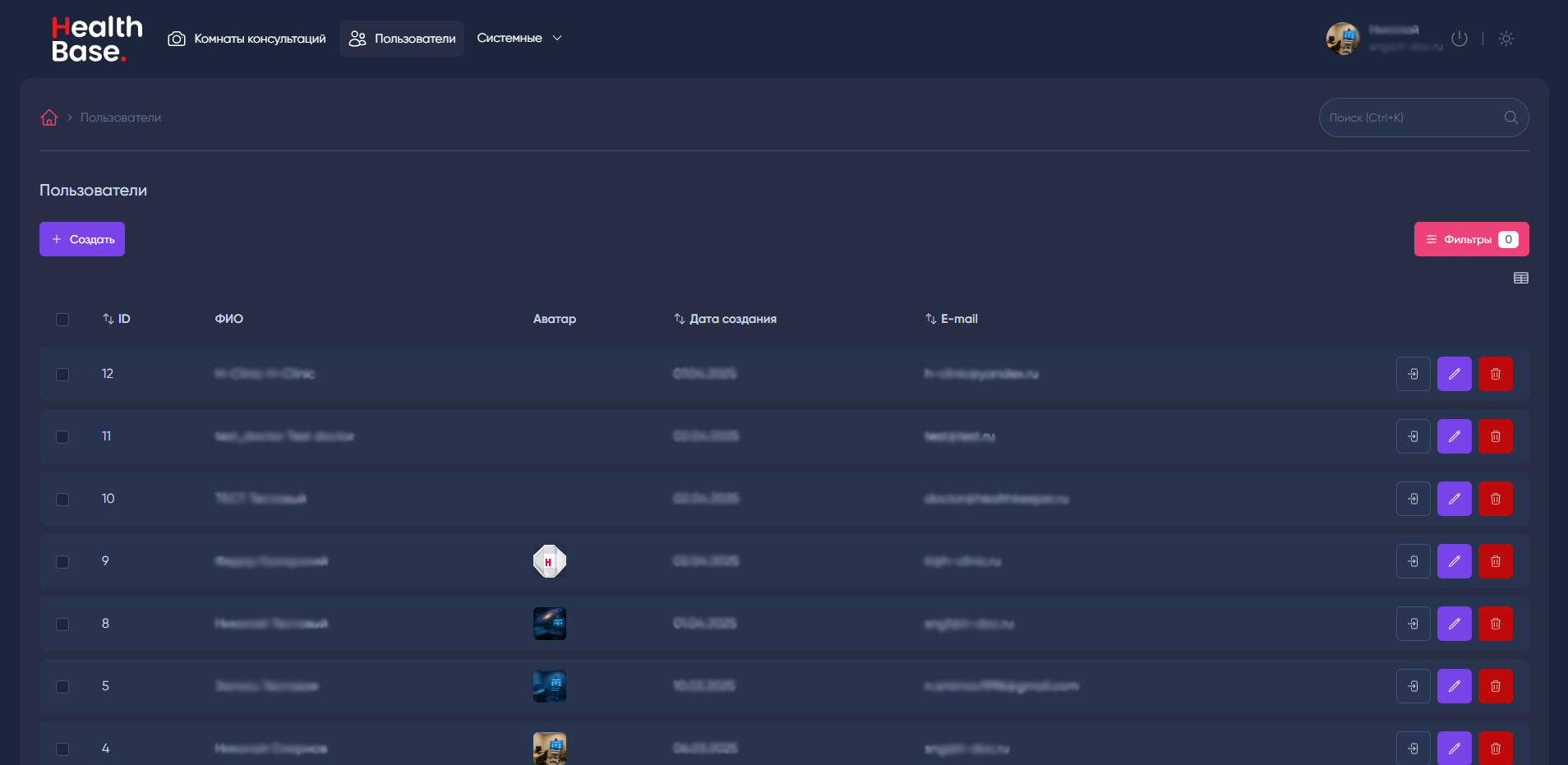This screenshot has height=765, width=1568.
Task: Click the avatar image of user ID 4
Action: point(550,748)
